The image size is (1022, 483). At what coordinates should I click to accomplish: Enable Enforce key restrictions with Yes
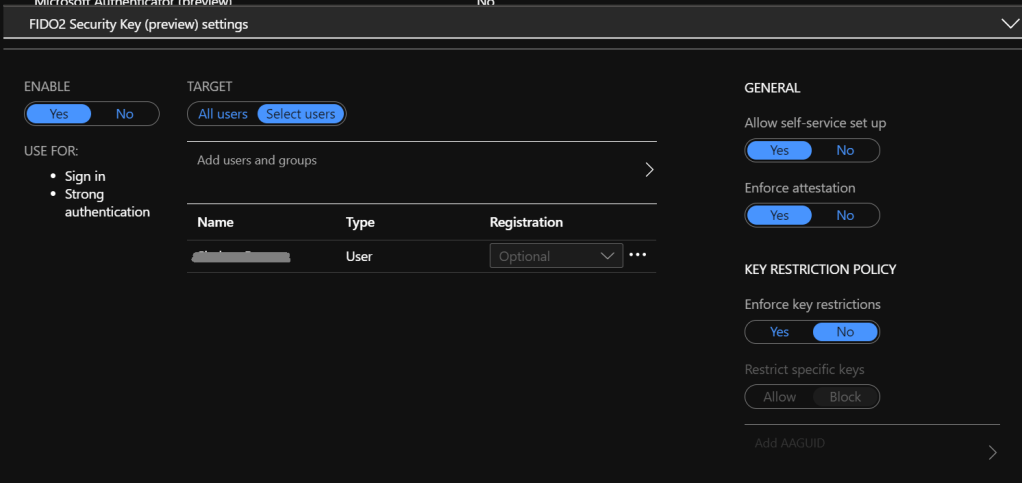(x=779, y=332)
